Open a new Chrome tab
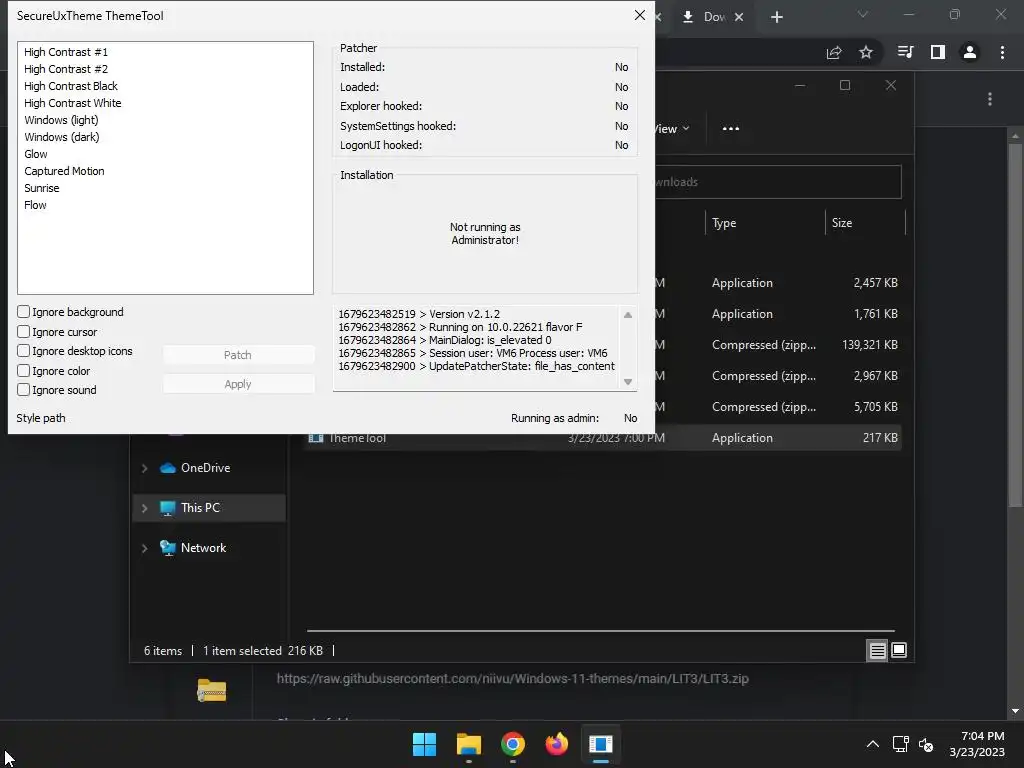1024x768 pixels. click(776, 17)
